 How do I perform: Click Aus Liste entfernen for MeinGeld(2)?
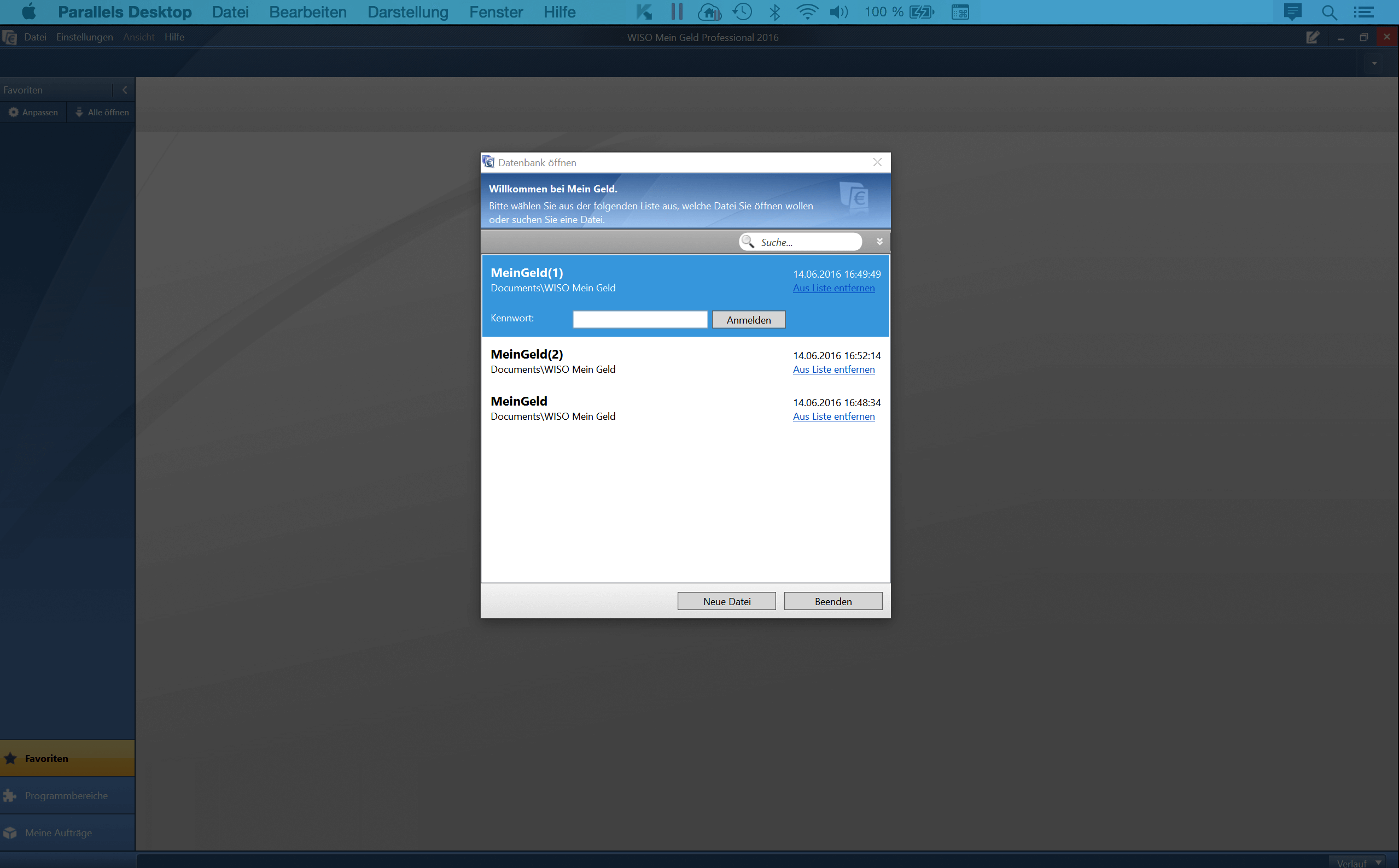tap(833, 370)
